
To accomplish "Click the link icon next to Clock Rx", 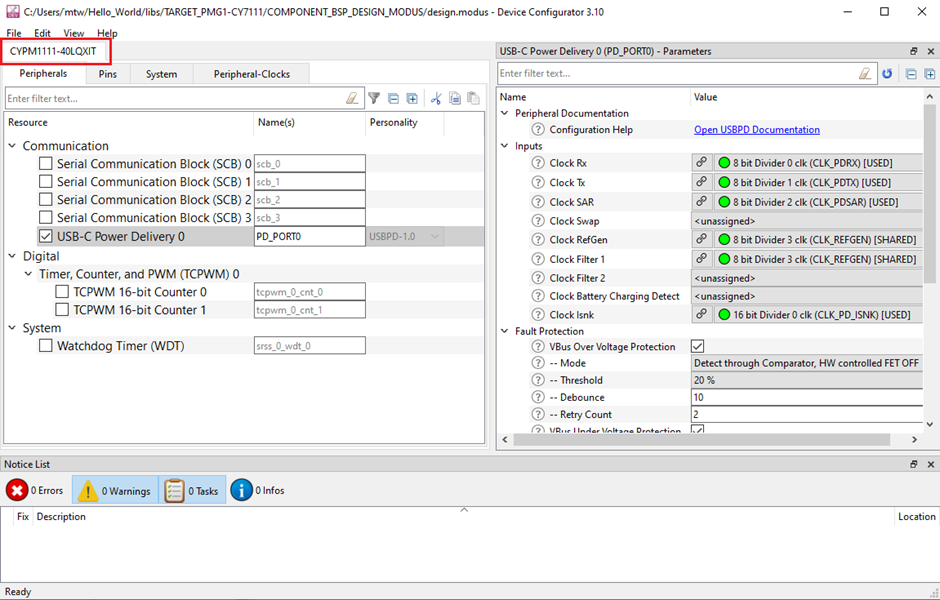I will pos(701,162).
